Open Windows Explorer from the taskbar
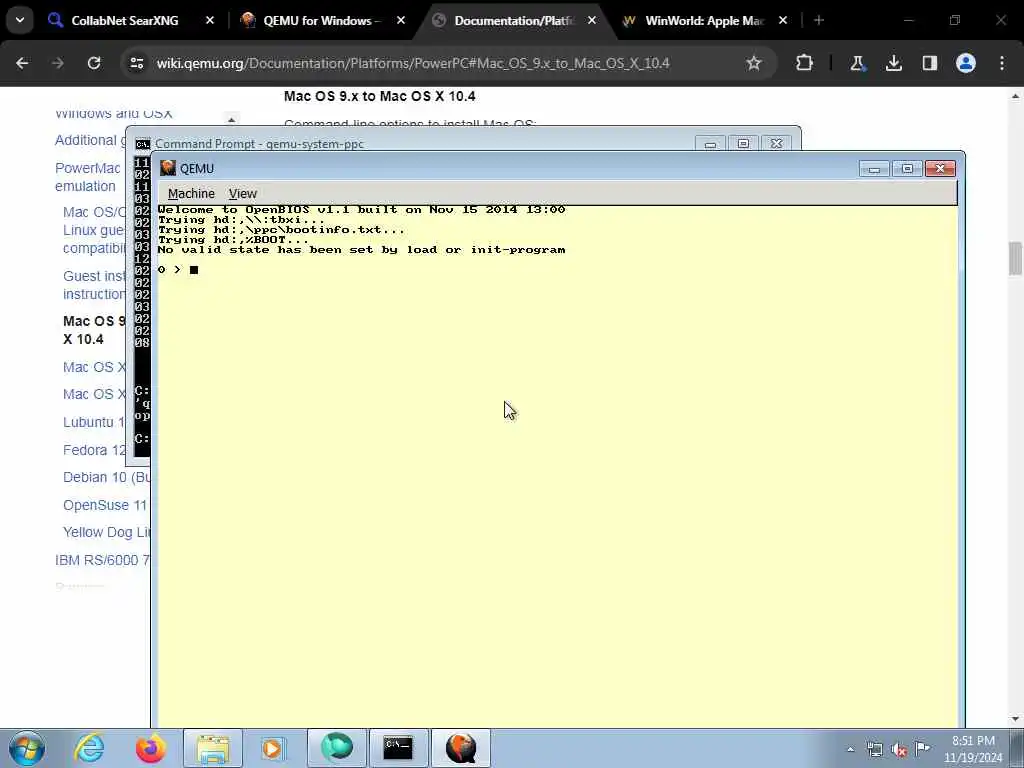This screenshot has width=1024, height=768. click(x=212, y=748)
